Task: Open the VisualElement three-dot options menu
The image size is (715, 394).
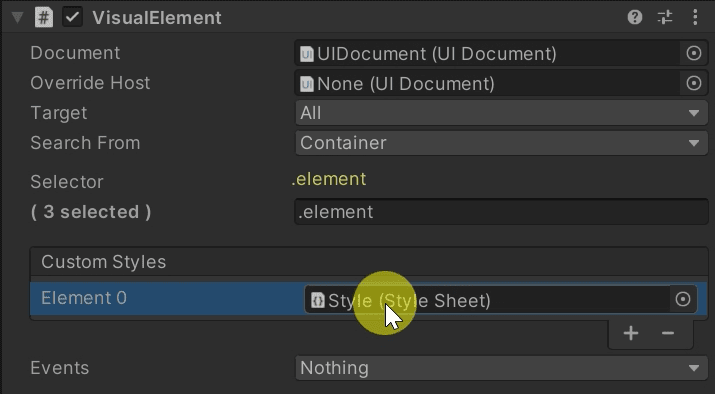Action: tap(695, 18)
